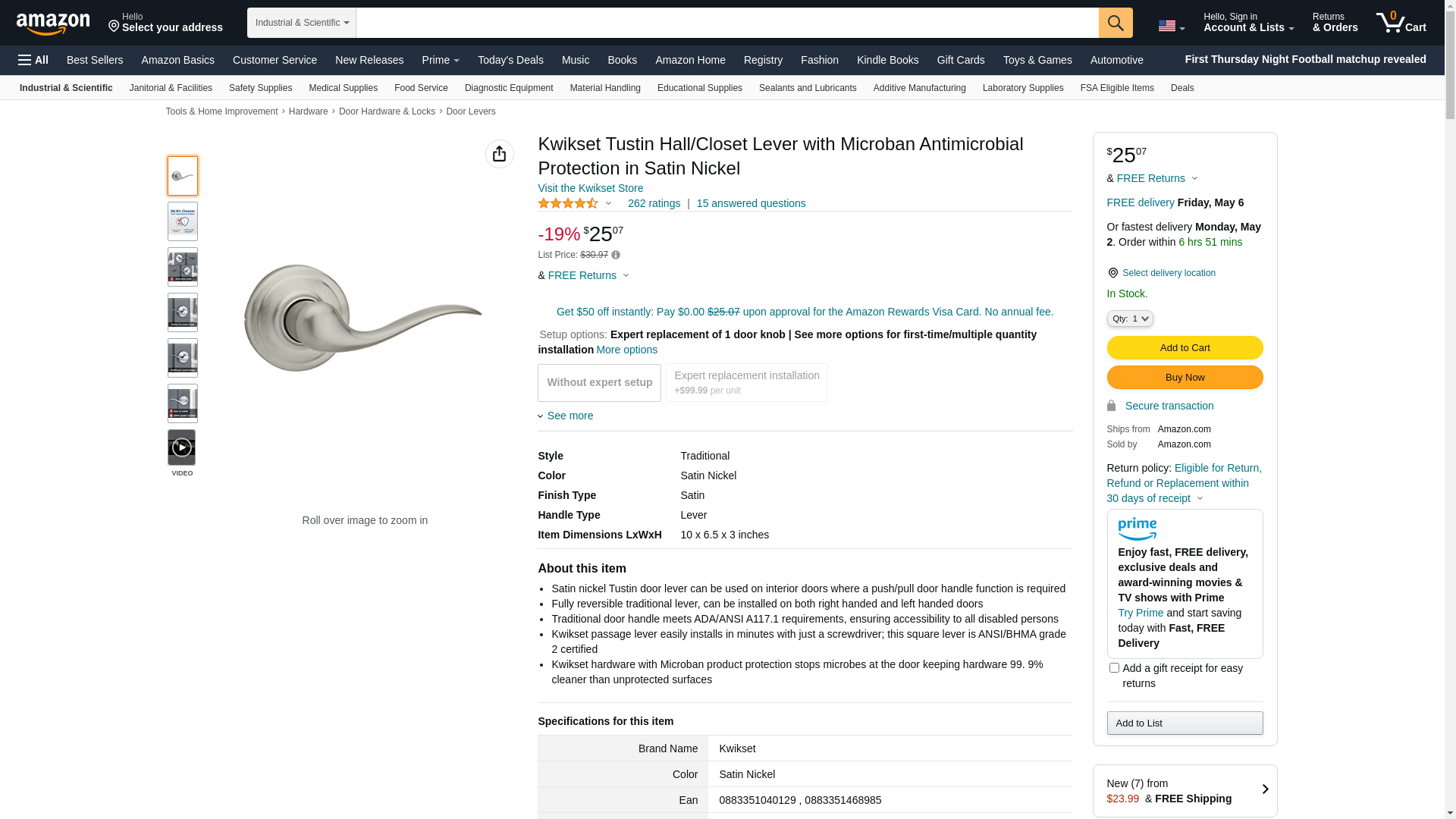
Task: Open the Industrial & Scientific search category dropdown
Action: click(x=302, y=23)
